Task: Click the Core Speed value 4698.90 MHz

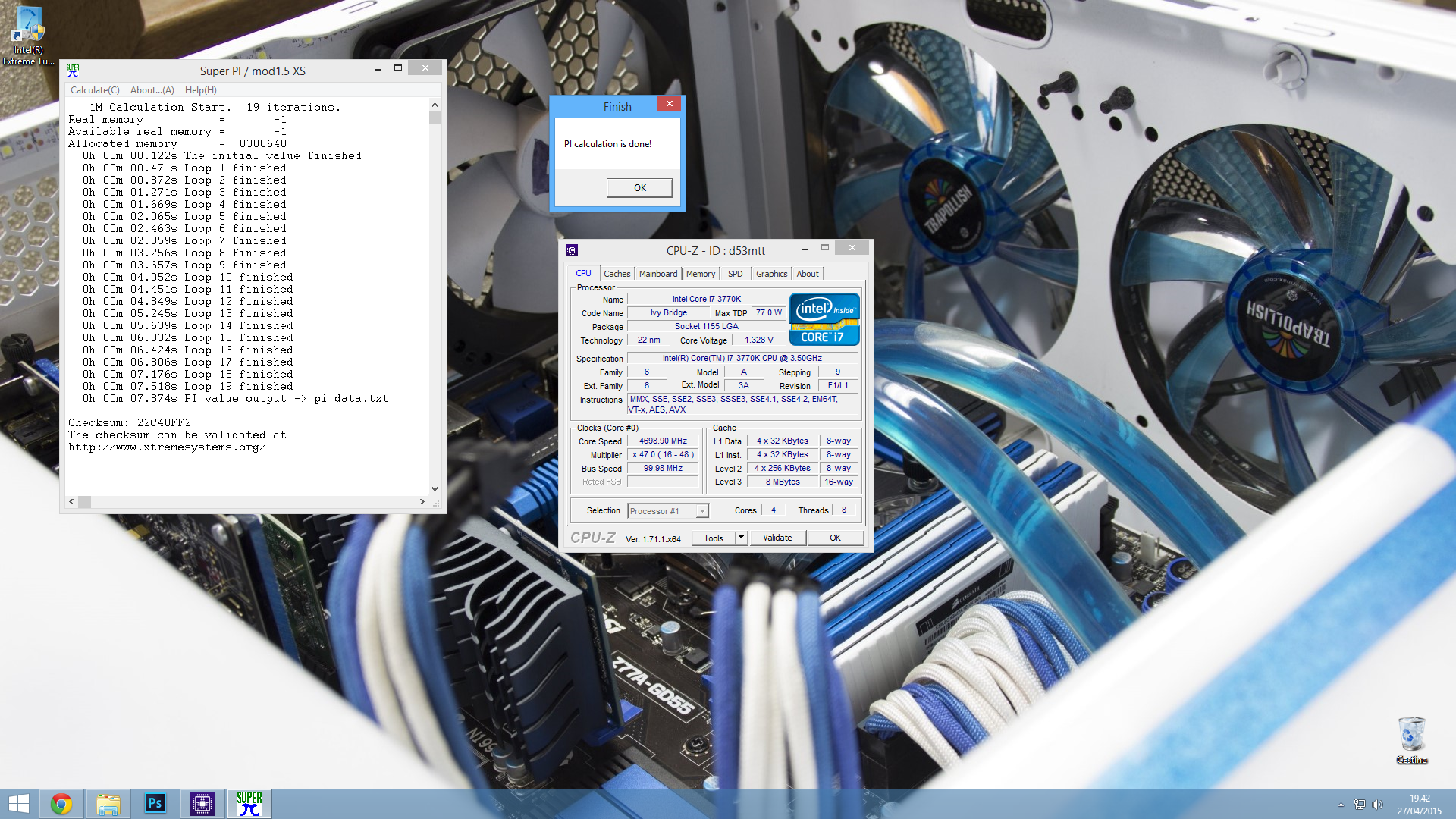Action: (663, 441)
